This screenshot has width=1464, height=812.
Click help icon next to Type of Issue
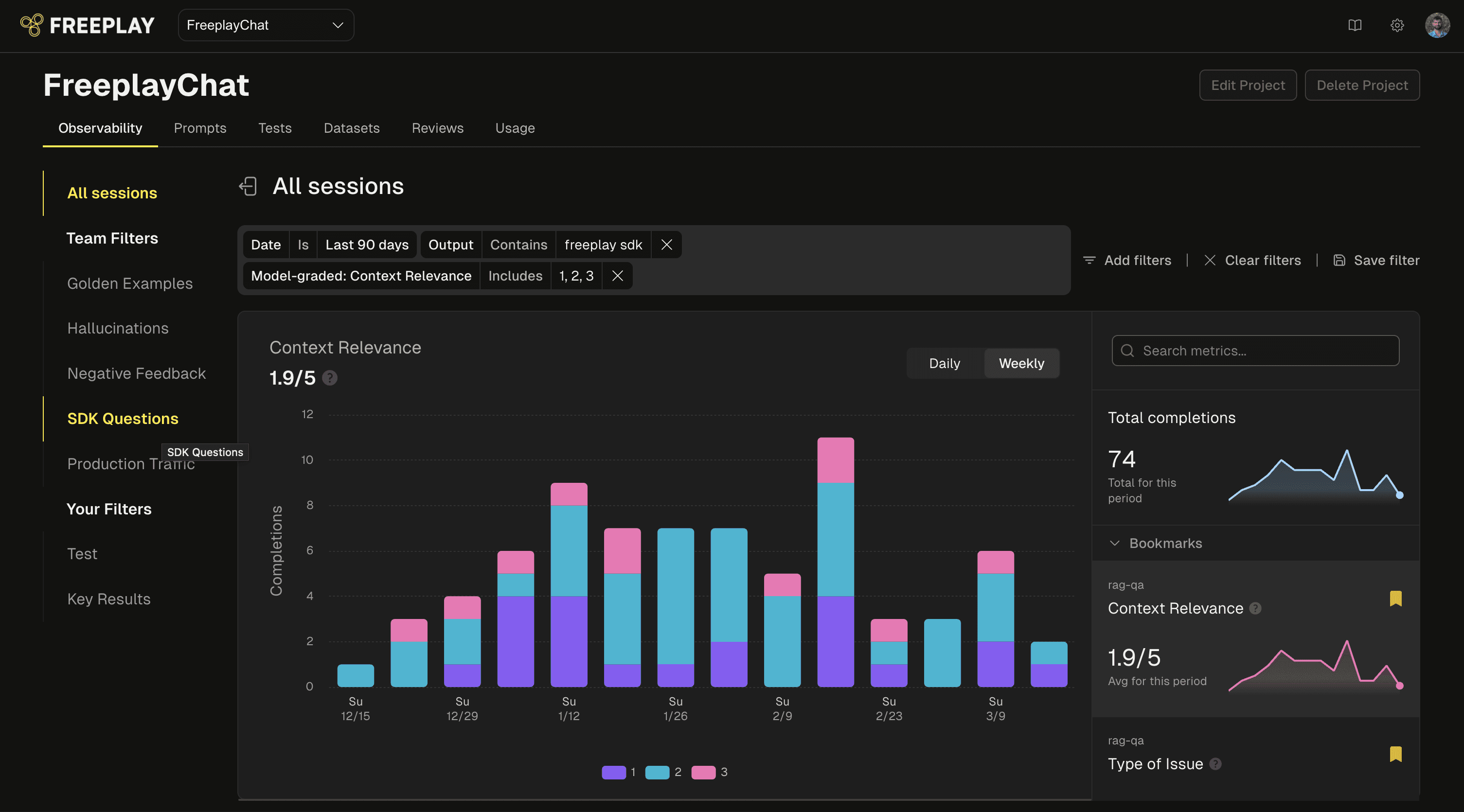(1215, 764)
